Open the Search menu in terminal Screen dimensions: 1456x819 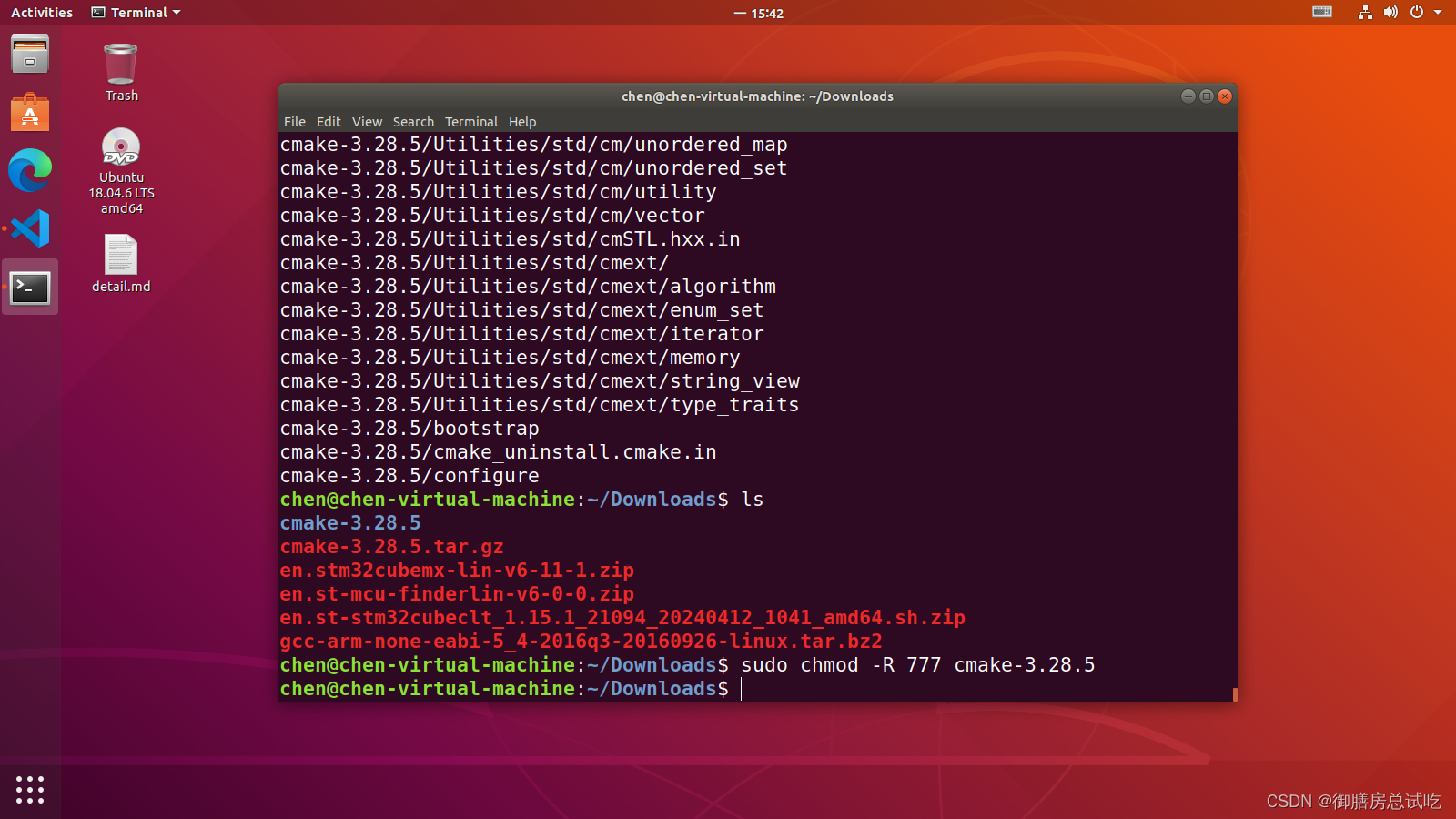point(413,122)
